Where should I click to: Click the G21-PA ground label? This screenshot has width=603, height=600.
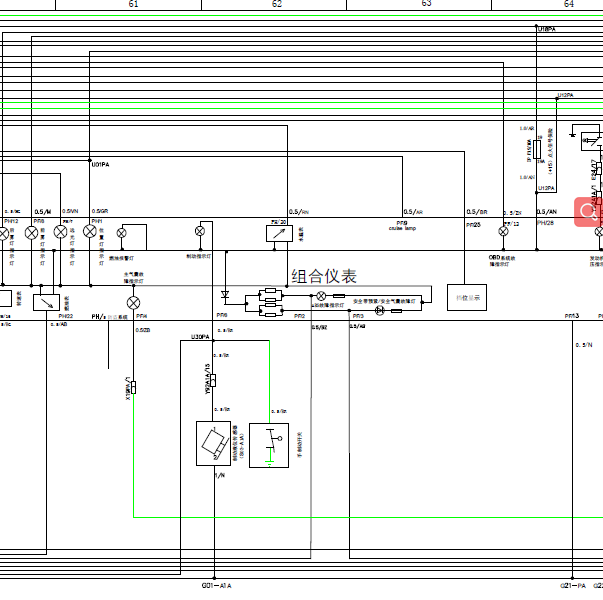pos(573,585)
